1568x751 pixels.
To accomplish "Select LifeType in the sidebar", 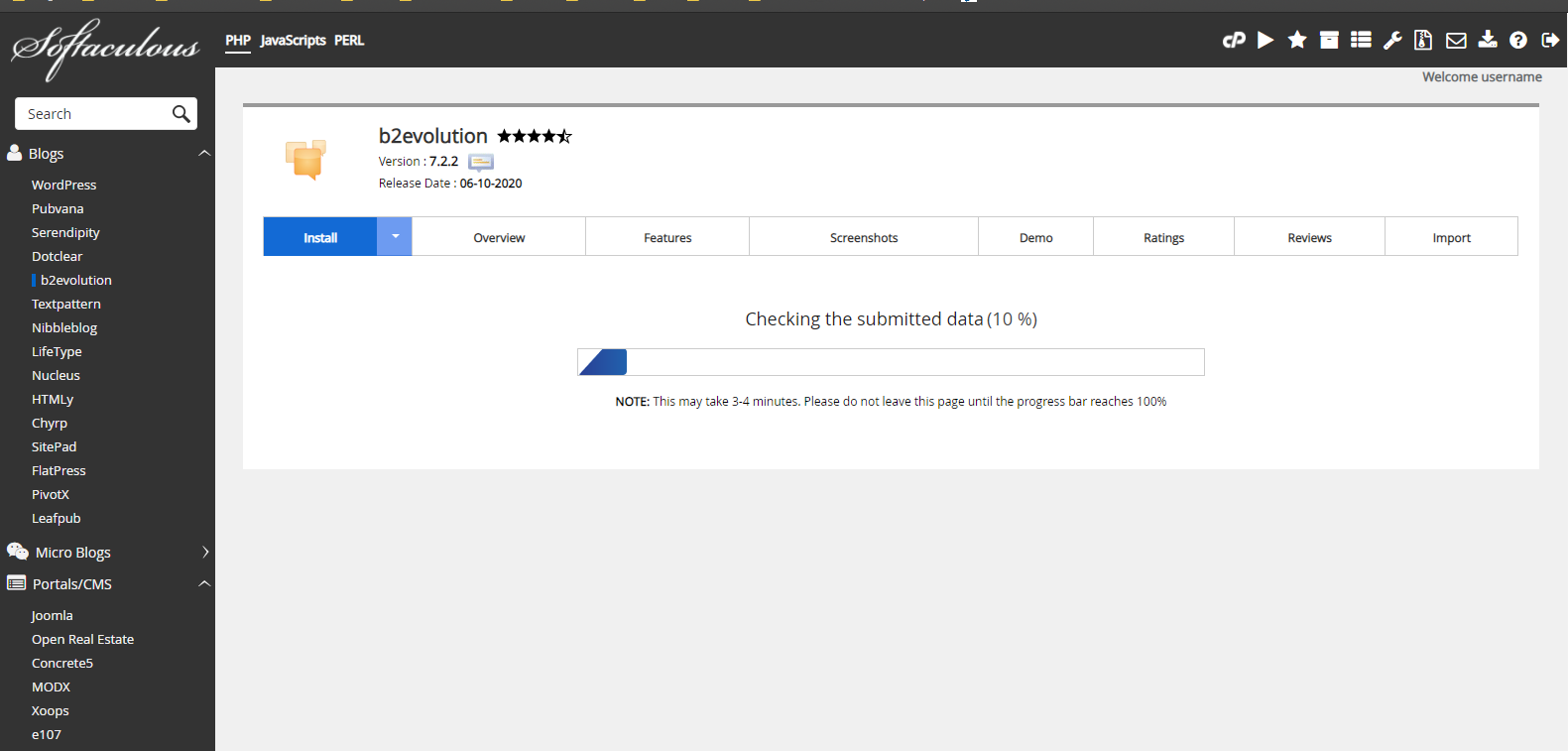I will pos(57,351).
